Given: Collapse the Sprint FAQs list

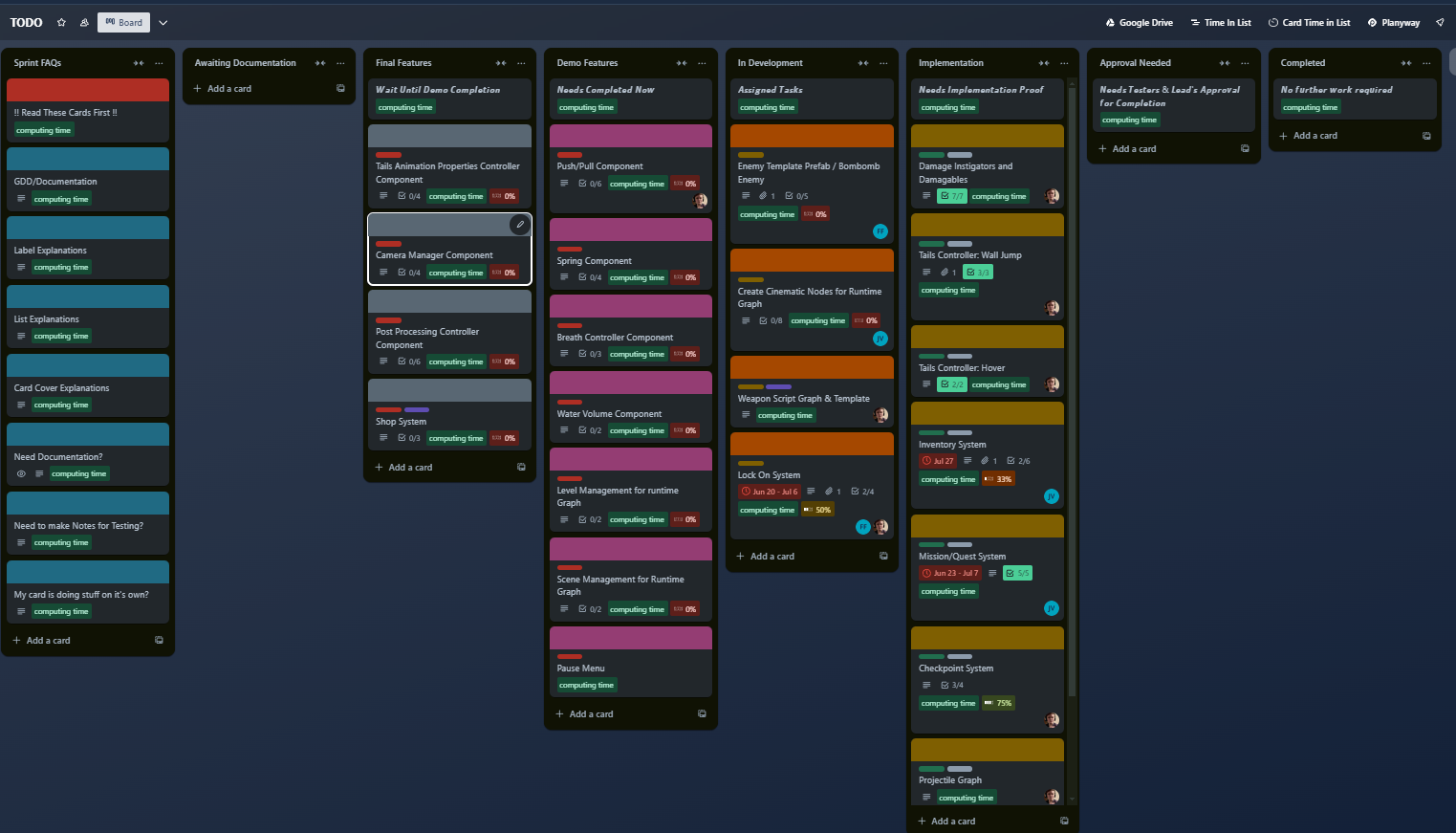Looking at the screenshot, I should pos(139,63).
